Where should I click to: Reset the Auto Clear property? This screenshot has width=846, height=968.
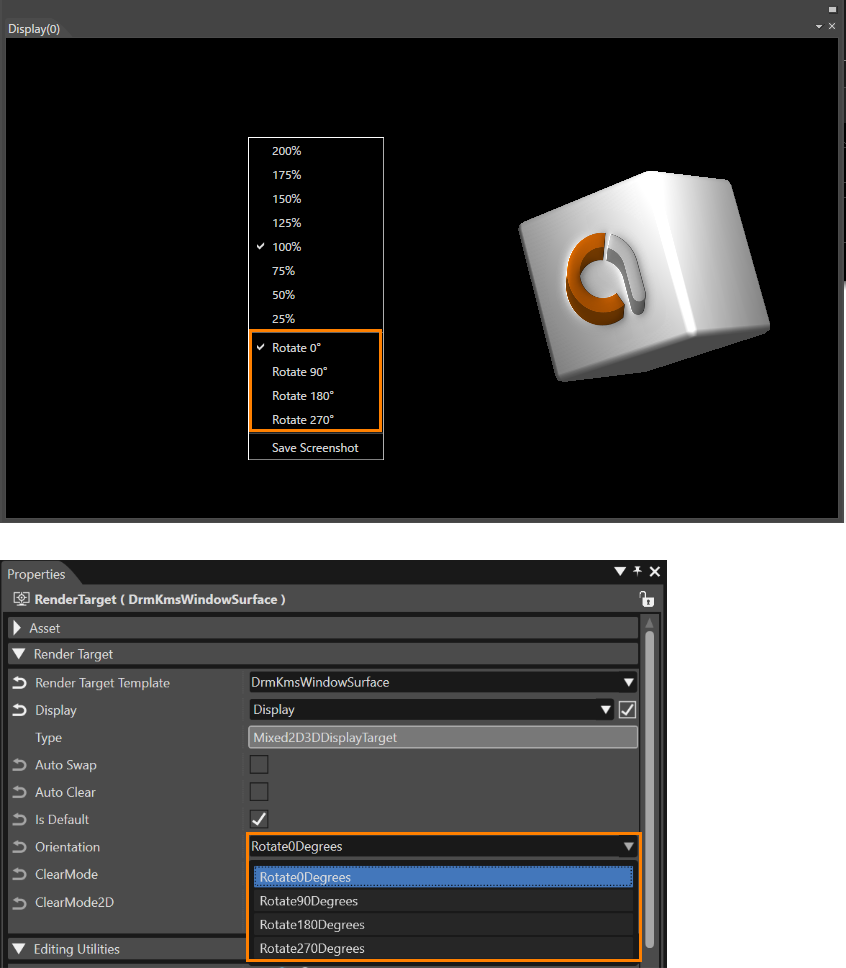(20, 792)
